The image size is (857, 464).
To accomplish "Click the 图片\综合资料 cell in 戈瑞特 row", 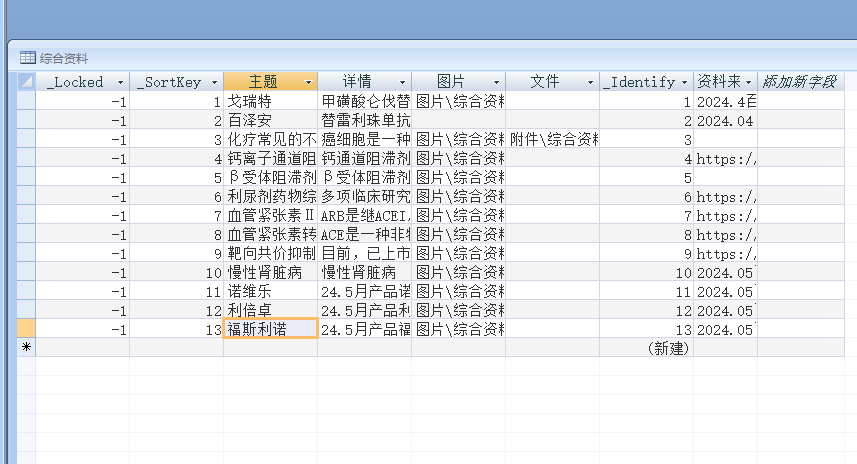I will point(459,101).
